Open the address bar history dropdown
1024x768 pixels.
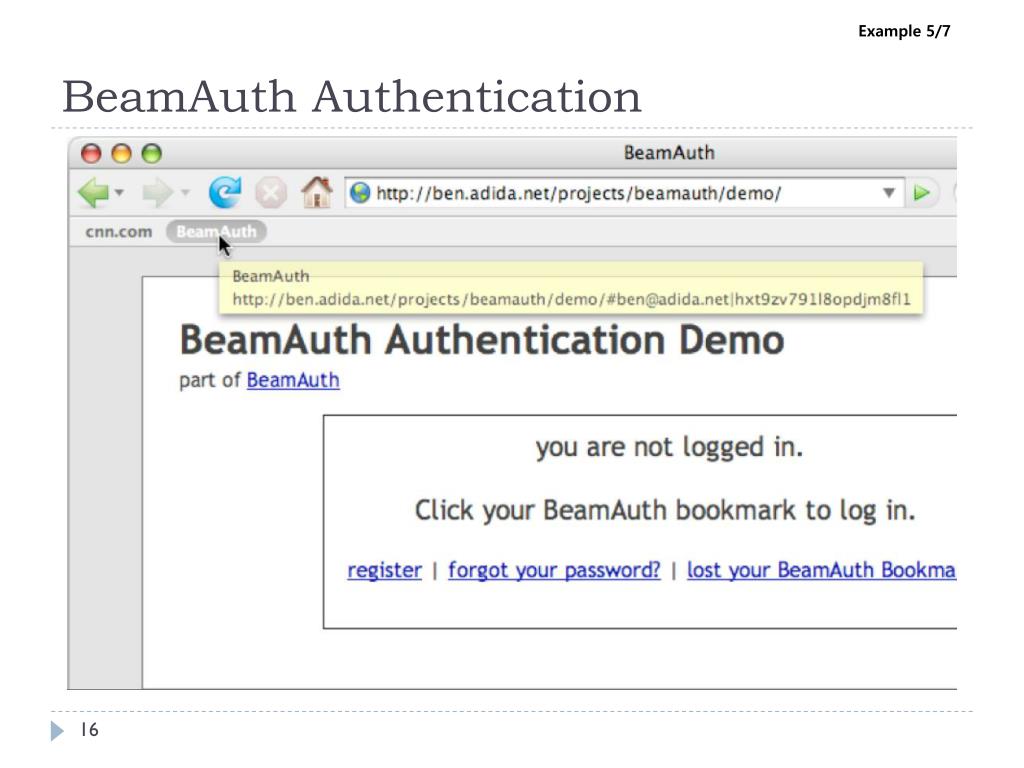click(888, 193)
